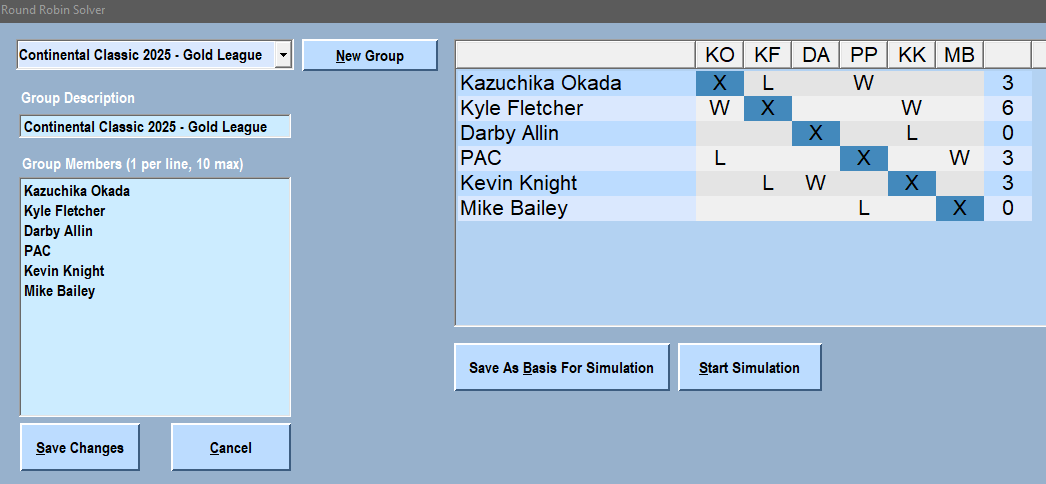
Task: Click Okada's W result against PAC
Action: click(x=863, y=83)
